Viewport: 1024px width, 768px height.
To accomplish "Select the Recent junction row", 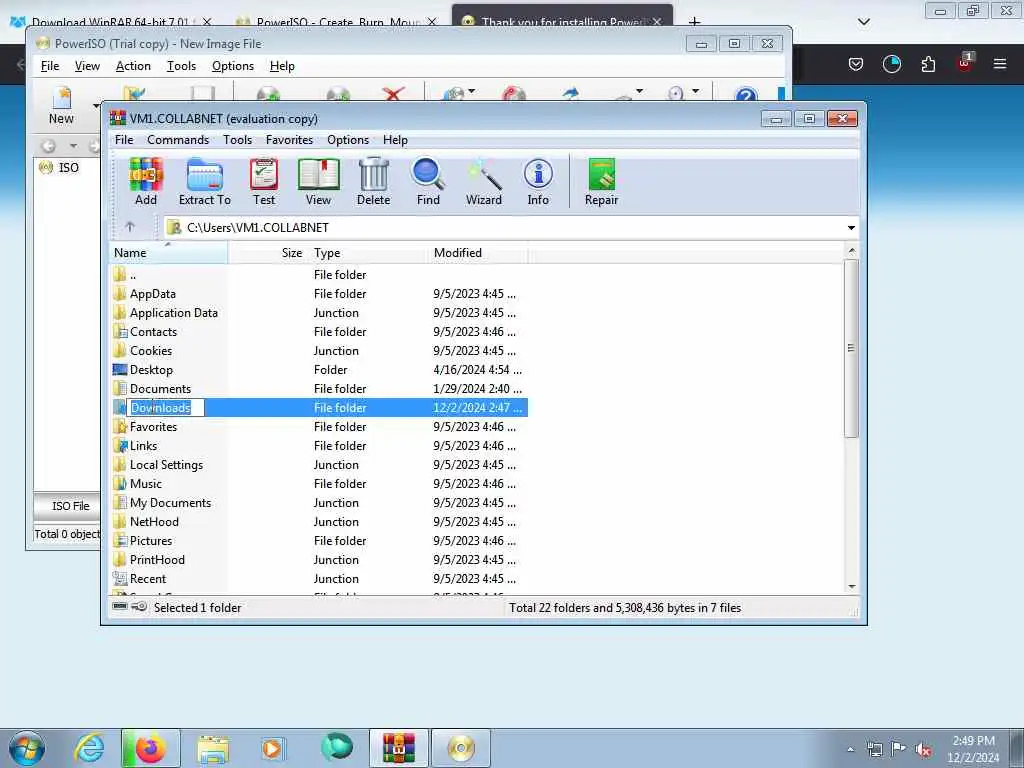I will coord(319,579).
